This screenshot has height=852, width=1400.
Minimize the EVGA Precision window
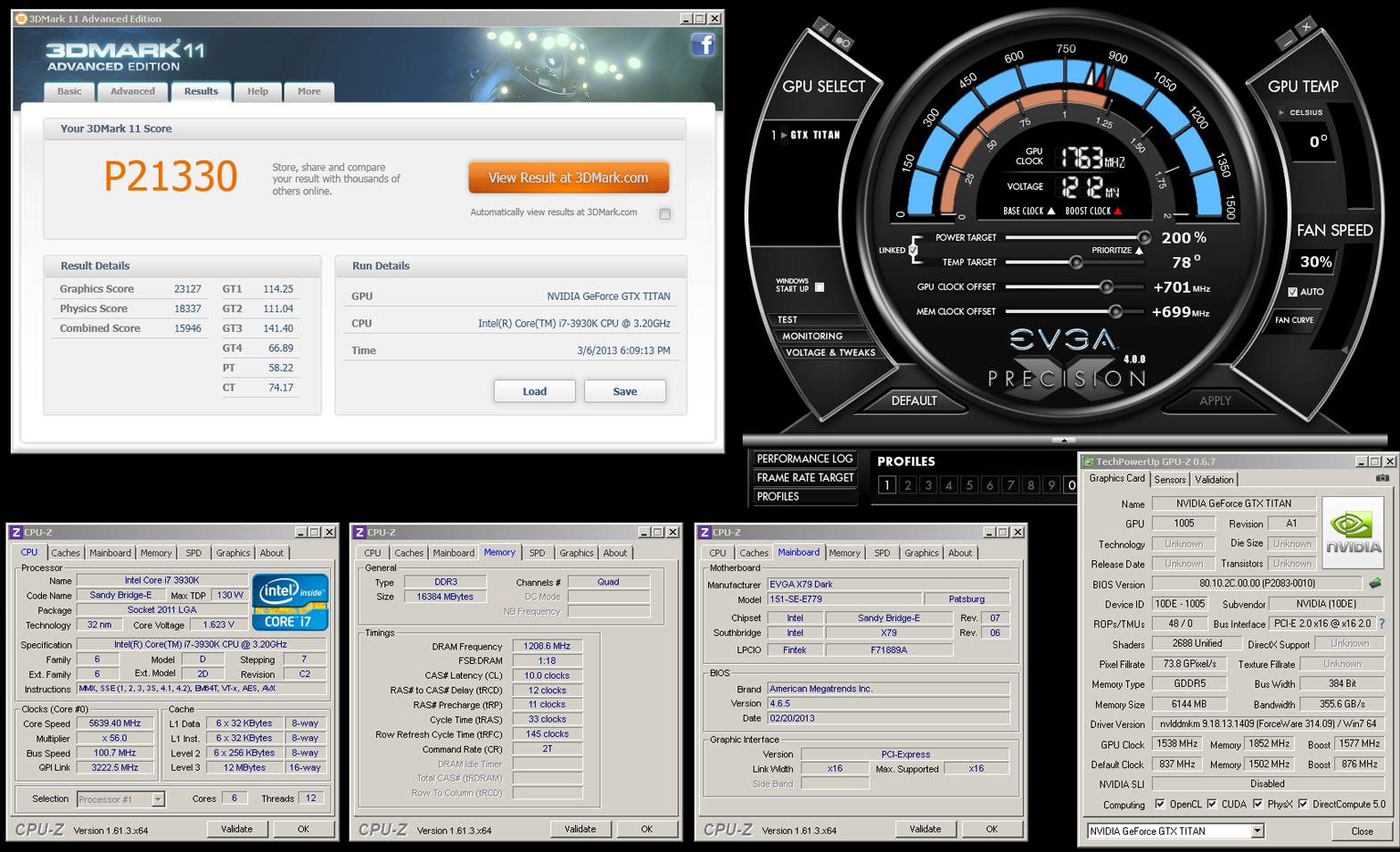pyautogui.click(x=1286, y=41)
